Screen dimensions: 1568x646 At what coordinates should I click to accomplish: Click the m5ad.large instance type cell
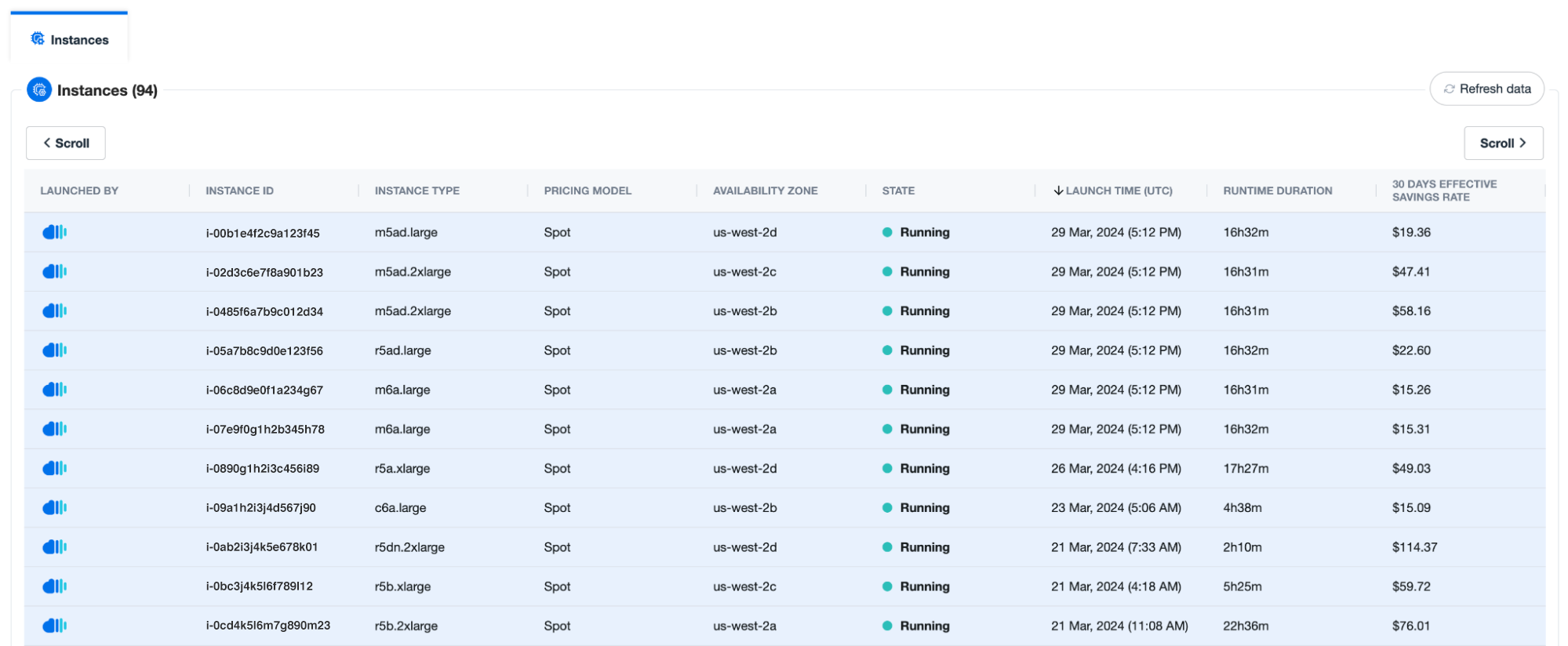(x=406, y=233)
